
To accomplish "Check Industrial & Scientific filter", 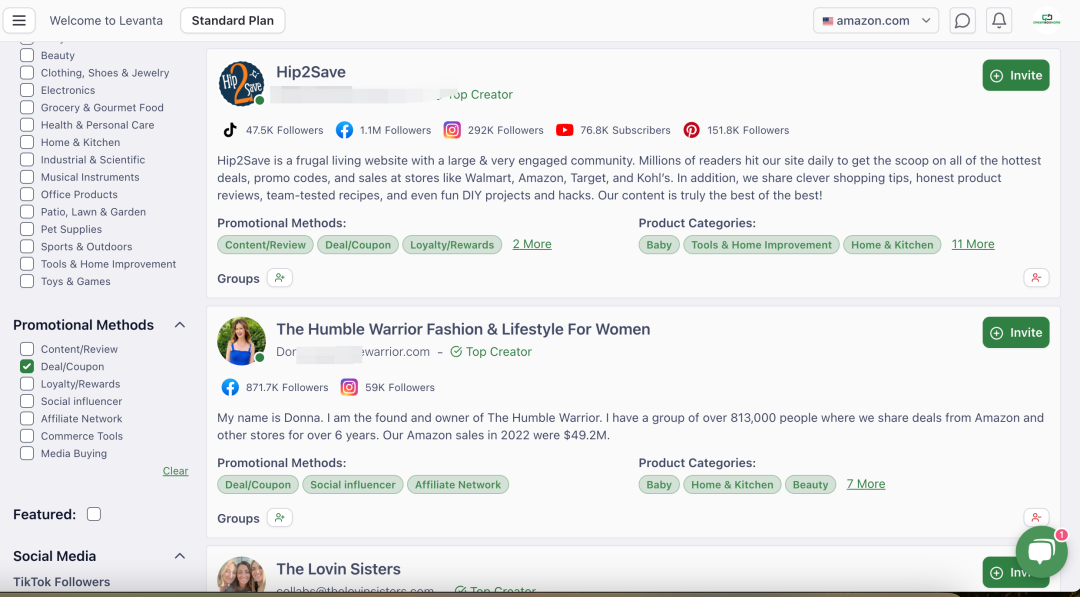I will point(27,160).
